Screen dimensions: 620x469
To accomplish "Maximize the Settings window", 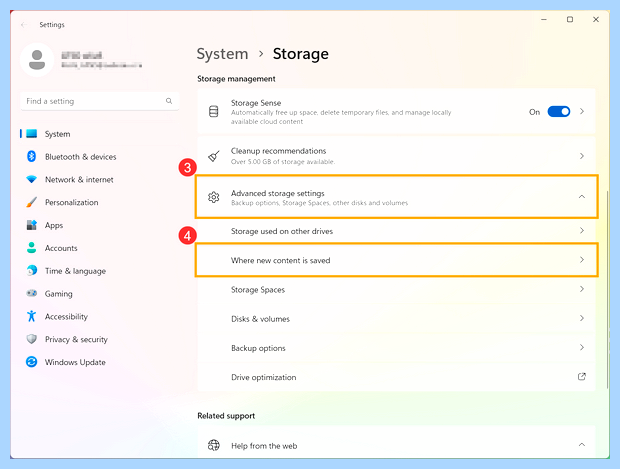I will 570,19.
